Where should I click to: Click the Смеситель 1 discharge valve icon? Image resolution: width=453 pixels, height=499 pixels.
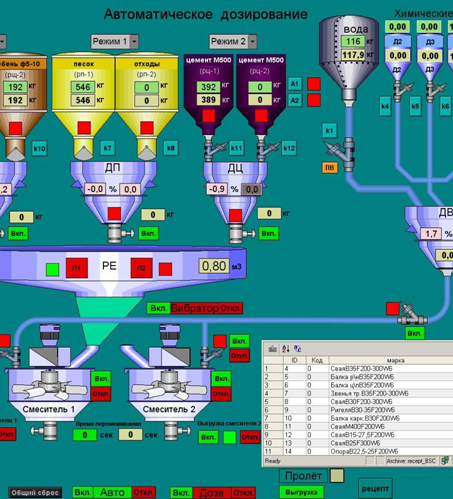pyautogui.click(x=45, y=430)
